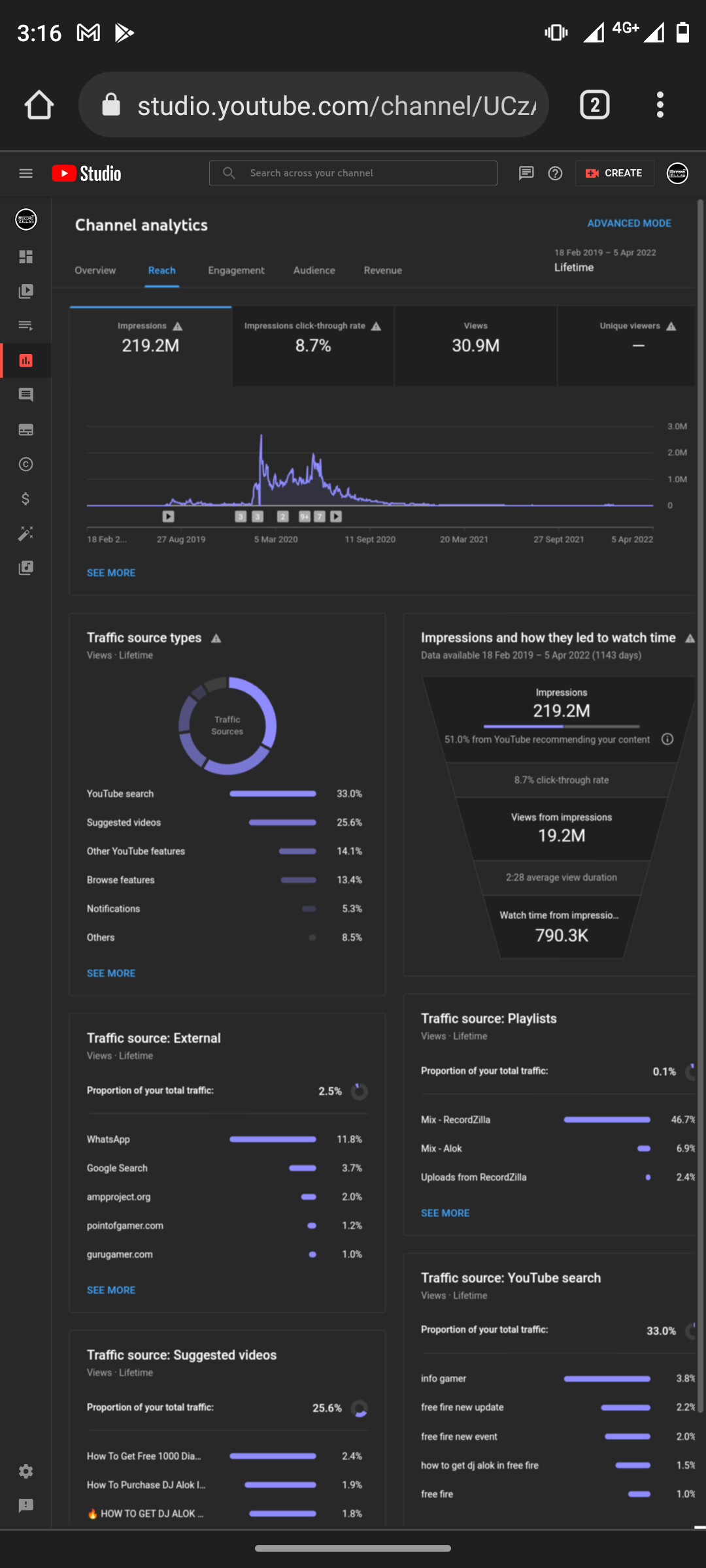Select the Analytics icon in sidebar

click(26, 361)
